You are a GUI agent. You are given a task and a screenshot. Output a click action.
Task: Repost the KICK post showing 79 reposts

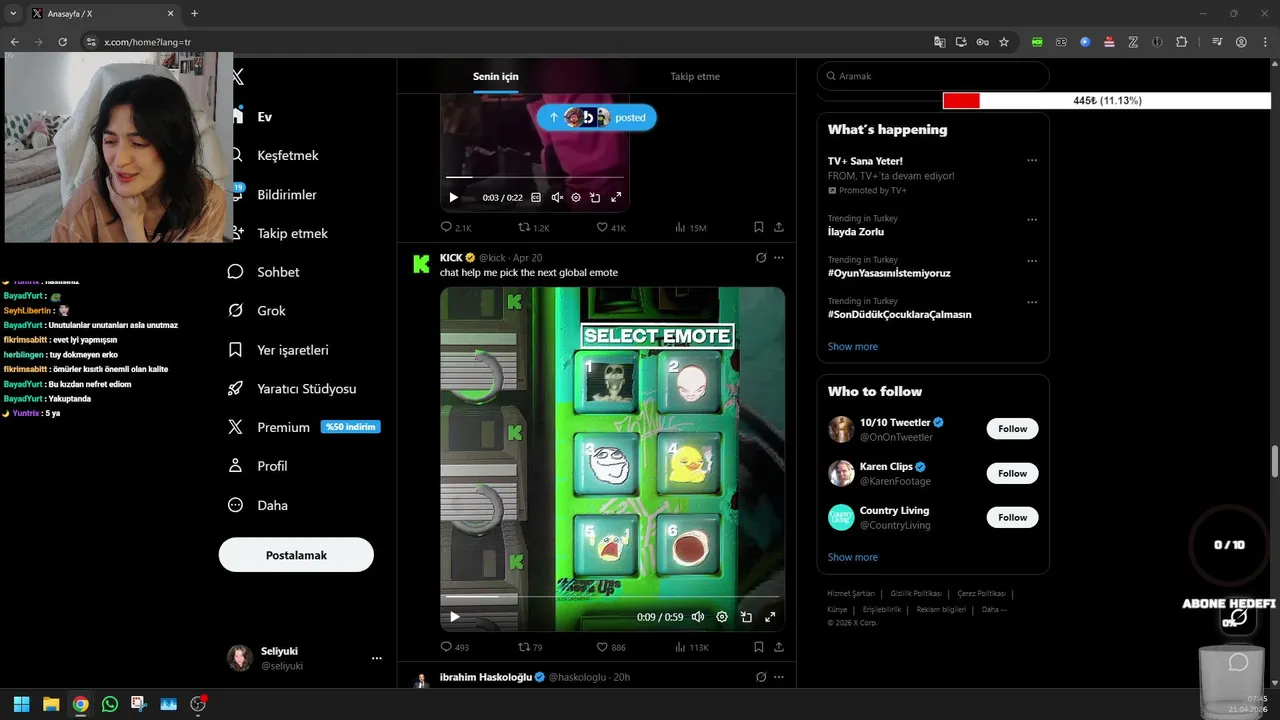tap(529, 647)
